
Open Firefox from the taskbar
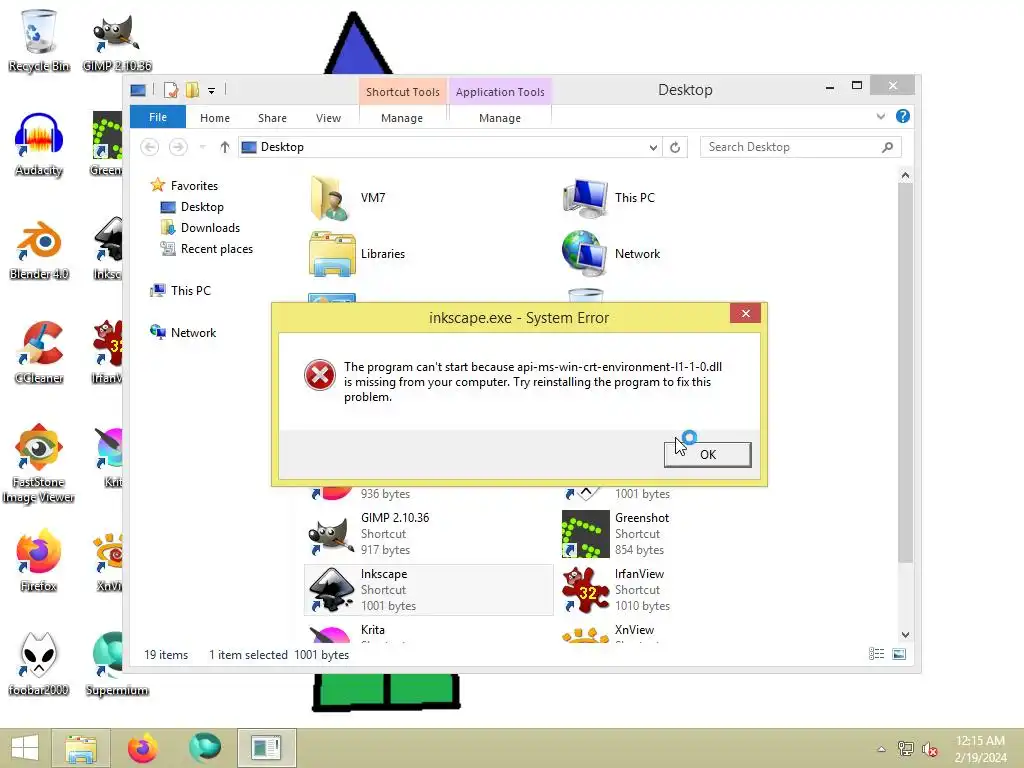(x=142, y=748)
